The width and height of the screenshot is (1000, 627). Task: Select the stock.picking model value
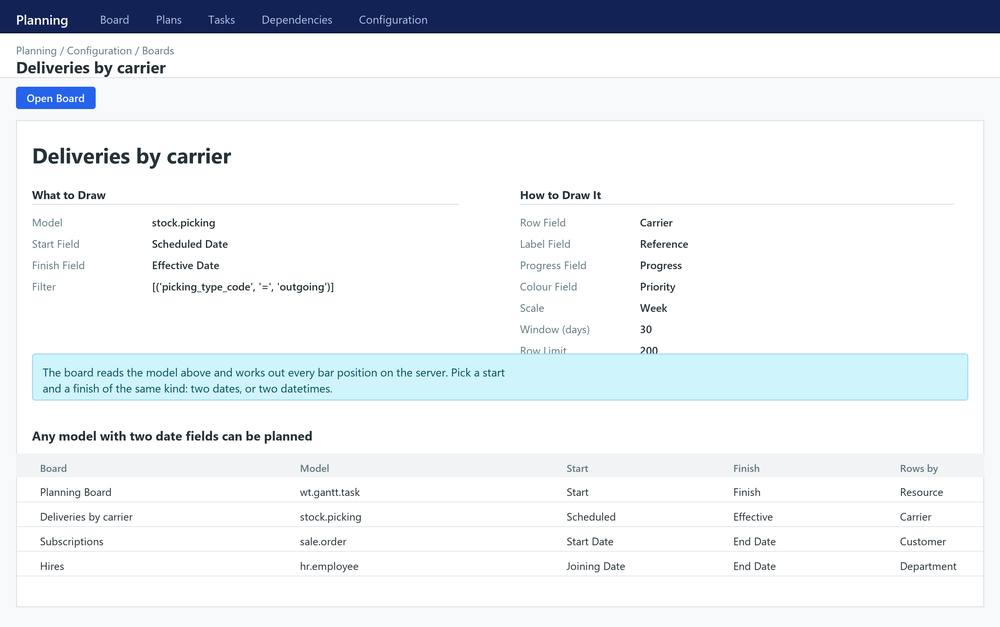pyautogui.click(x=183, y=223)
